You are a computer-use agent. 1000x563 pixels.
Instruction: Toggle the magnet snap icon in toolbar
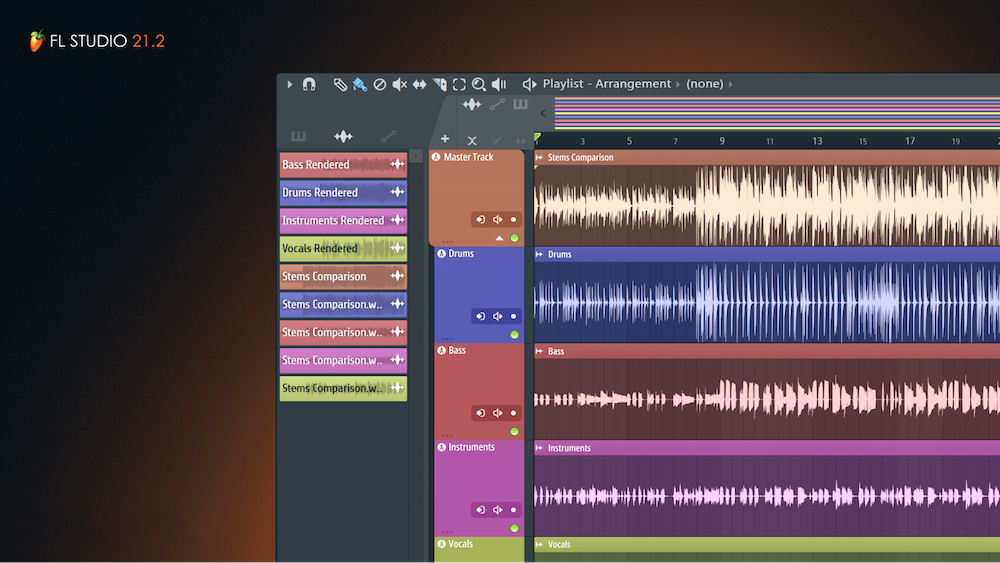click(309, 85)
